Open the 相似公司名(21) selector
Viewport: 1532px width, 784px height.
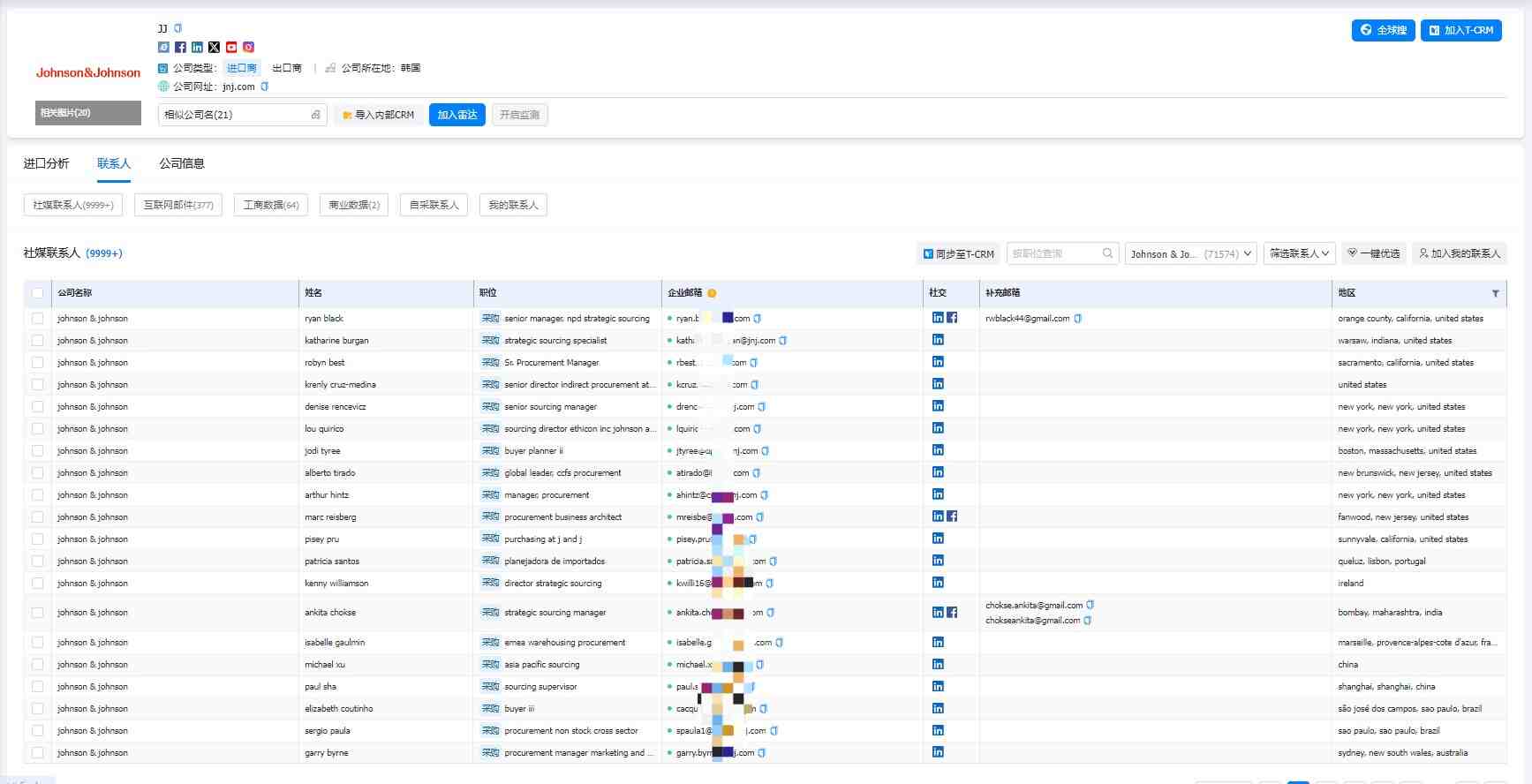[242, 115]
